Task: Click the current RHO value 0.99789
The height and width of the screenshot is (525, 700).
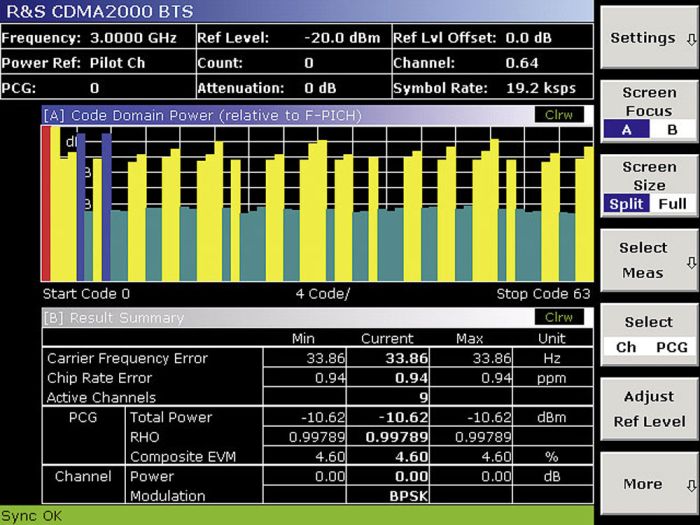Action: pyautogui.click(x=397, y=437)
